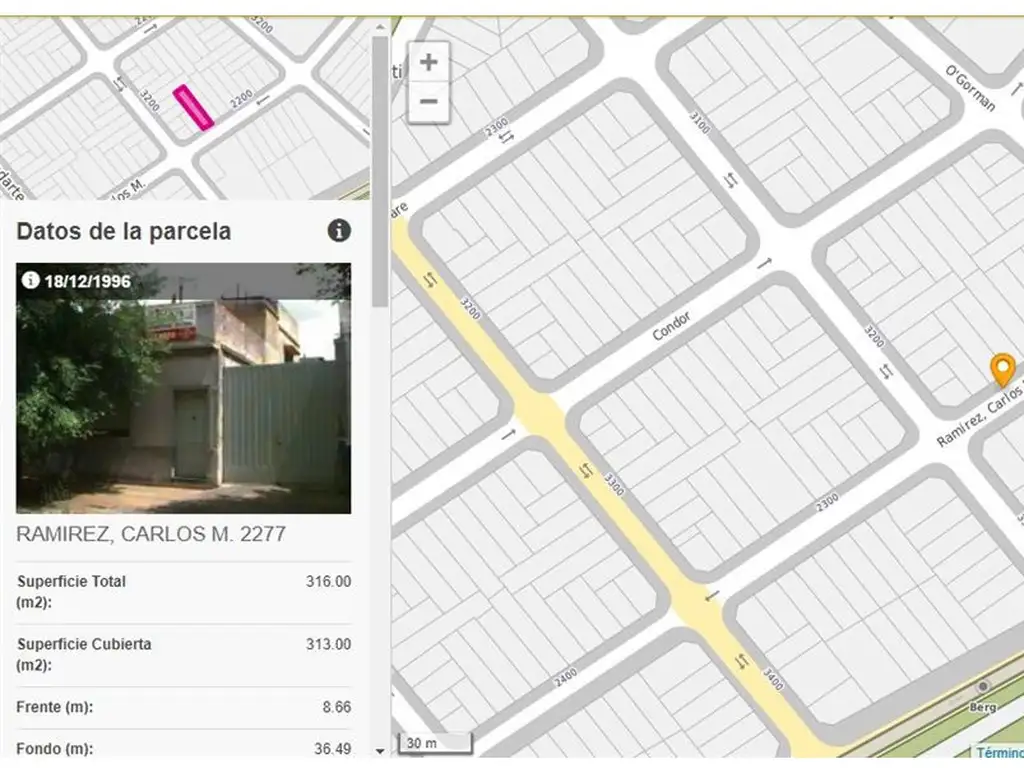Click the photo date '18/12/1996' label

88,281
